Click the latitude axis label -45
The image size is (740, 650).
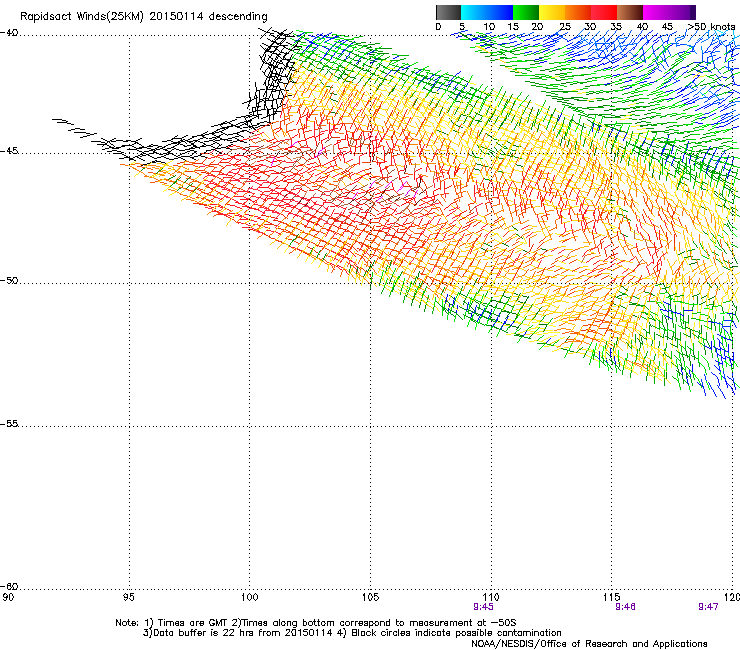9,151
